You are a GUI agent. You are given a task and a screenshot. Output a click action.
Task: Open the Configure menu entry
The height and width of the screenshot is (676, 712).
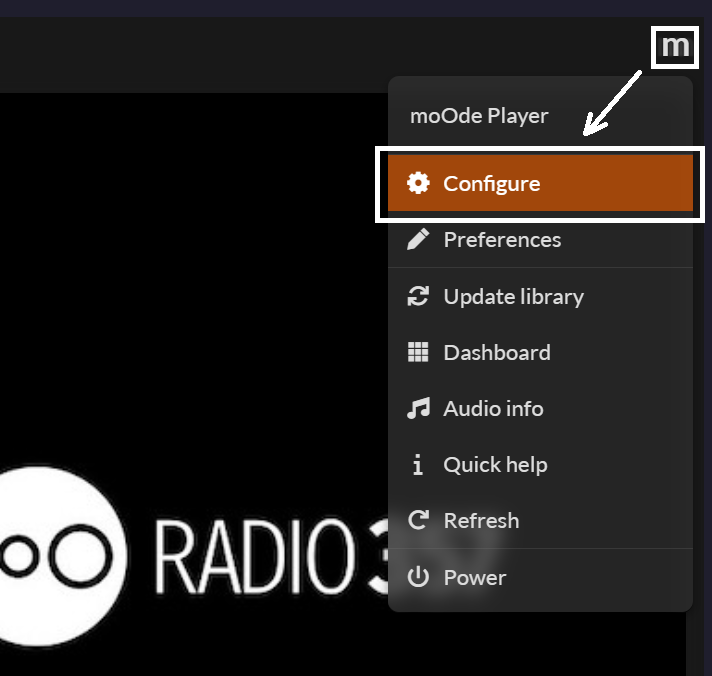click(x=491, y=184)
